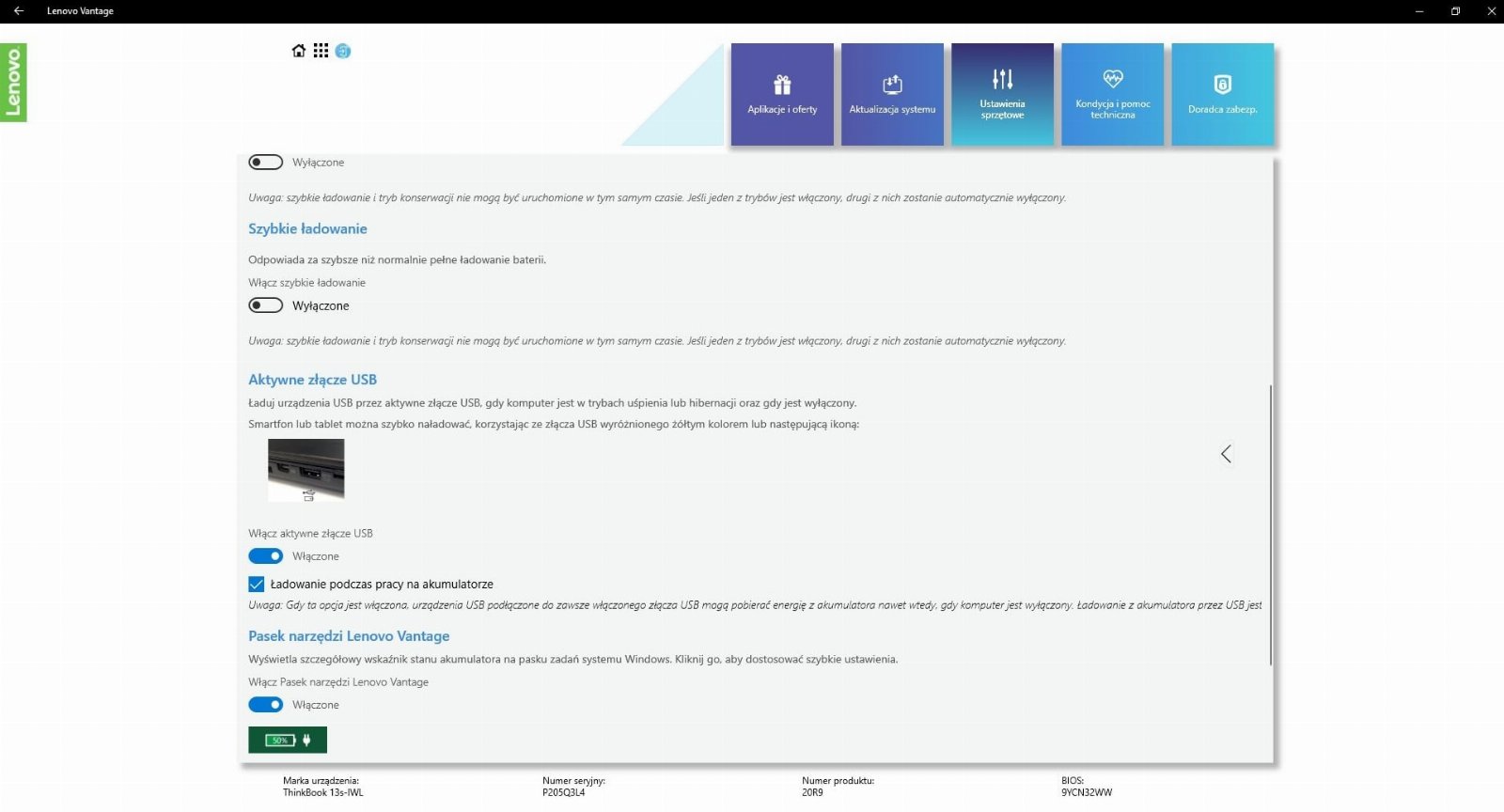The height and width of the screenshot is (812, 1504).
Task: Turn off Pasek narzędzi Lenovo Vantage switch
Action: tap(265, 705)
